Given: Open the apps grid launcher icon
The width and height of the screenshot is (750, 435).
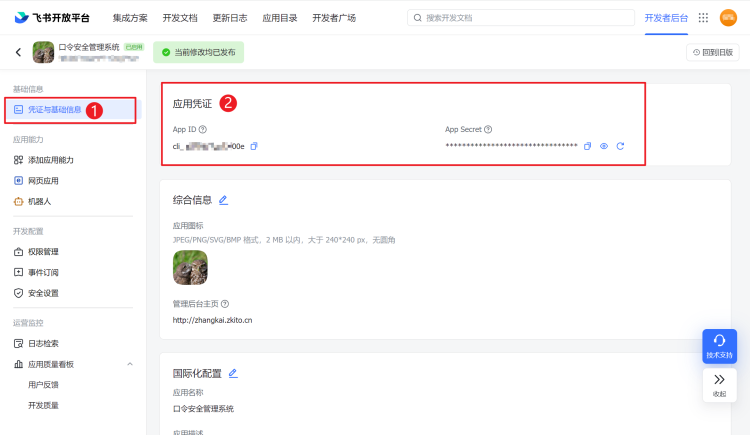Looking at the screenshot, I should 703,18.
